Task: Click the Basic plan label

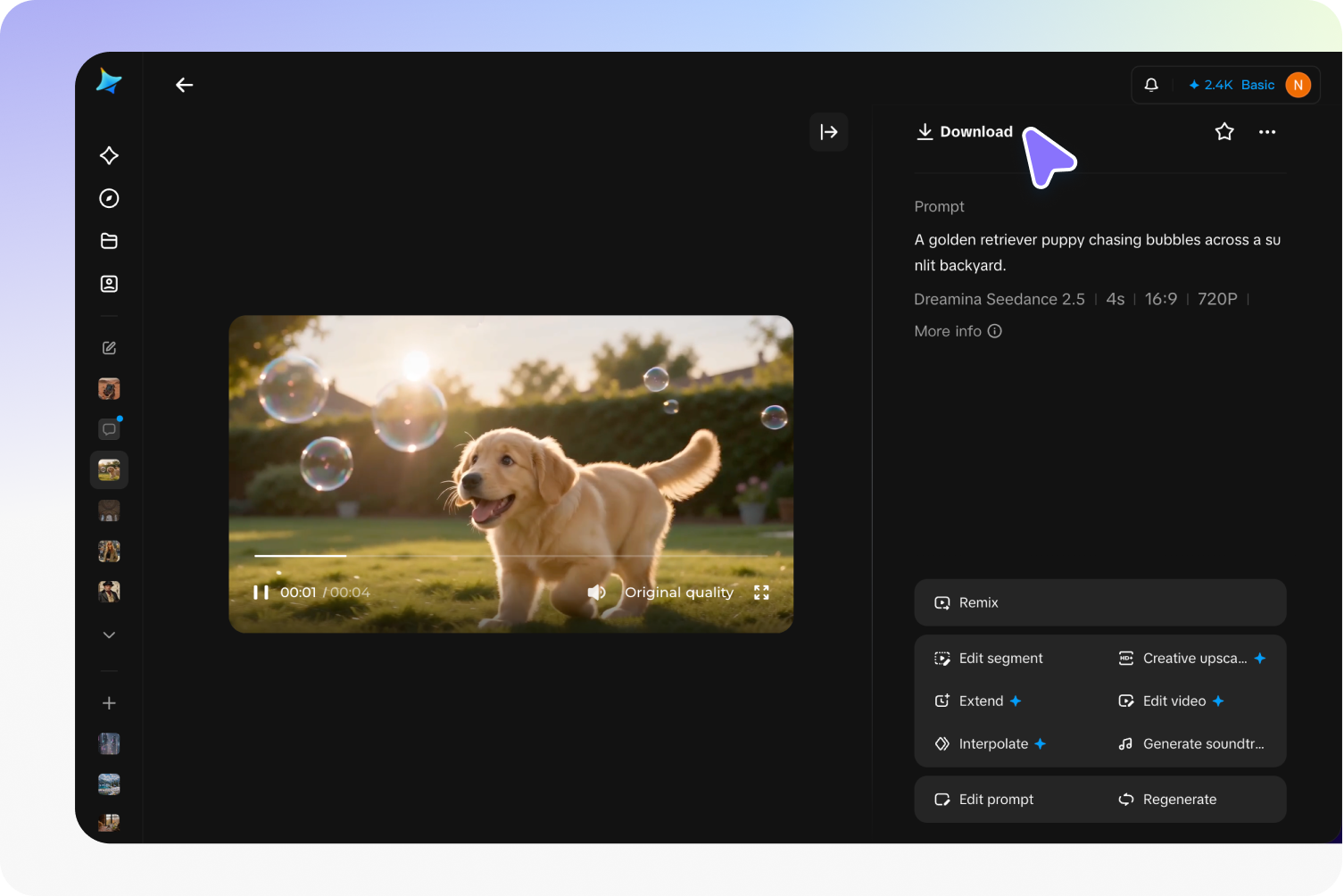Action: (1257, 85)
